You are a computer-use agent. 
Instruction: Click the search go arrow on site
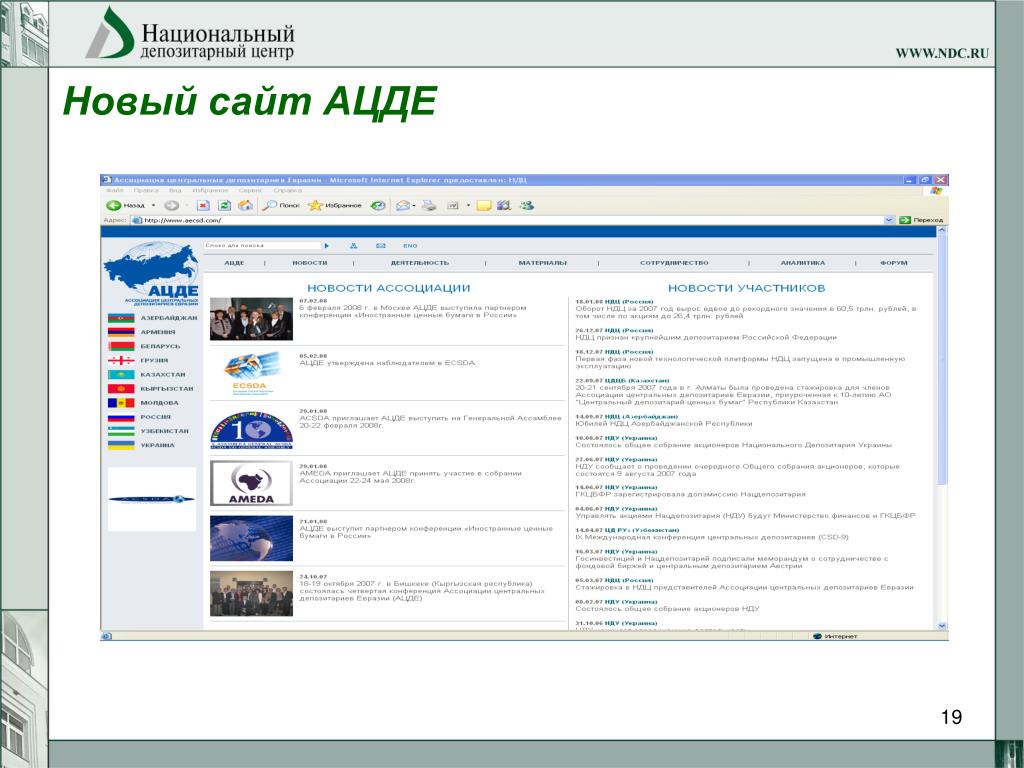tap(327, 246)
